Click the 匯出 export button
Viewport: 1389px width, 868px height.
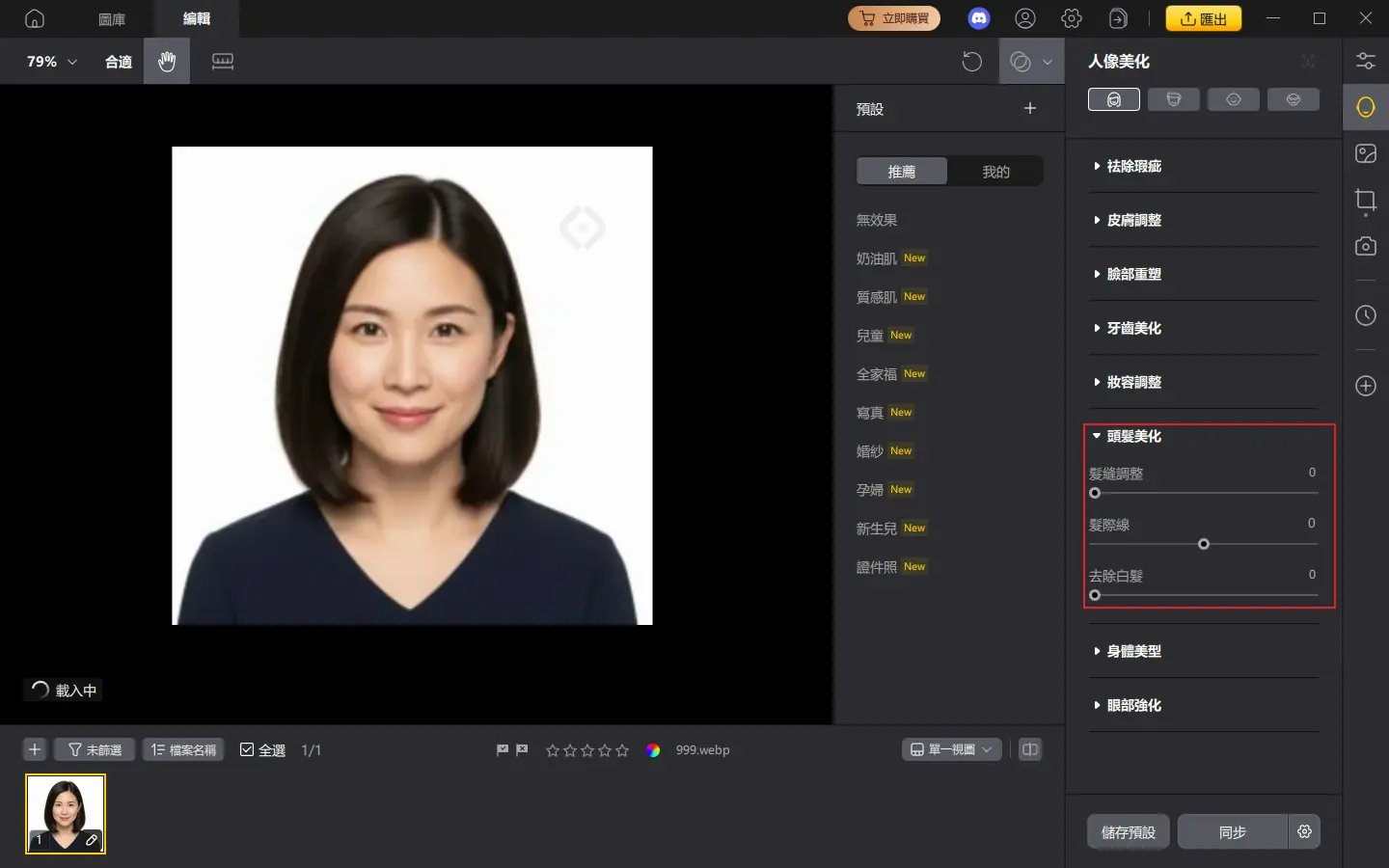tap(1204, 18)
